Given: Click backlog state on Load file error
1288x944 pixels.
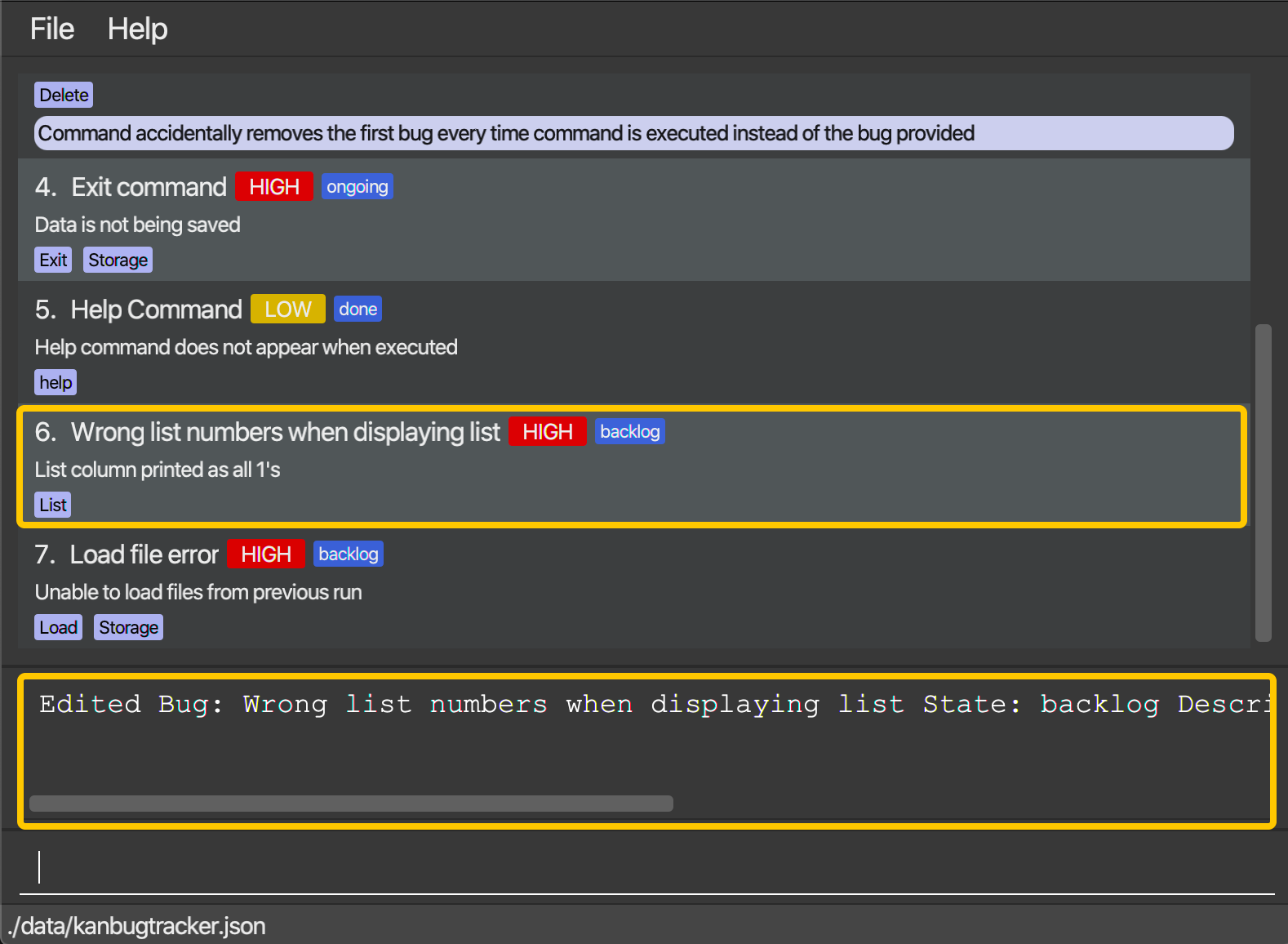Looking at the screenshot, I should (x=349, y=554).
